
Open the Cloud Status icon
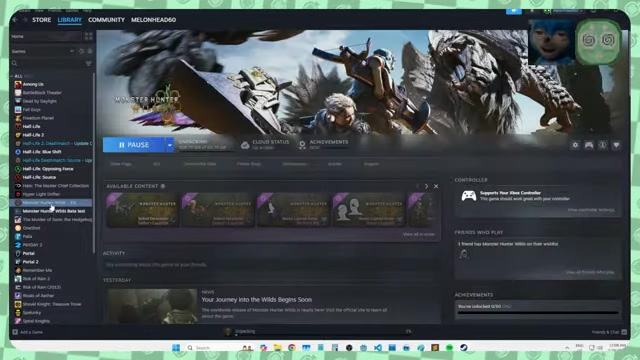click(x=245, y=145)
